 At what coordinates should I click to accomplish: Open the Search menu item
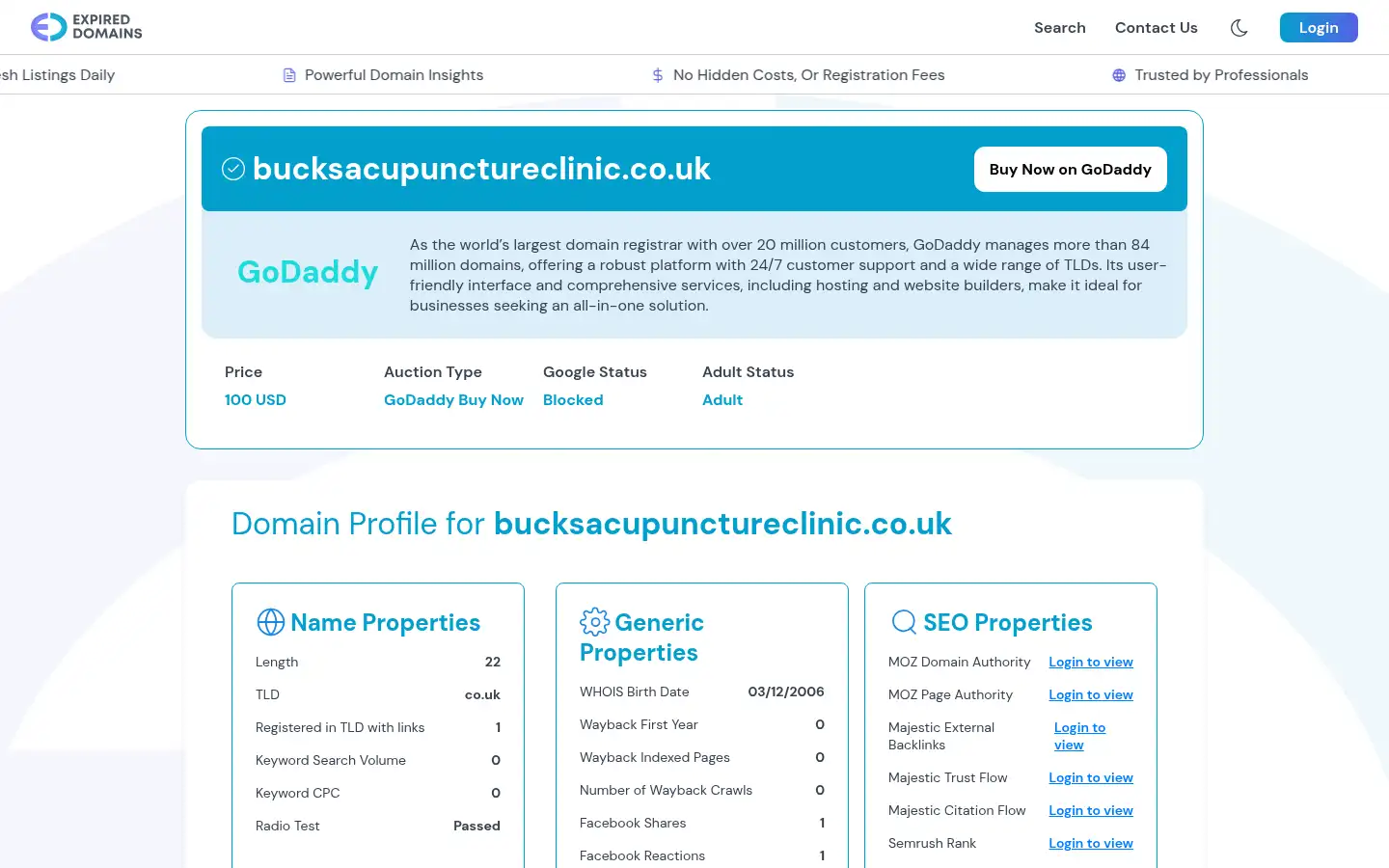click(1060, 28)
